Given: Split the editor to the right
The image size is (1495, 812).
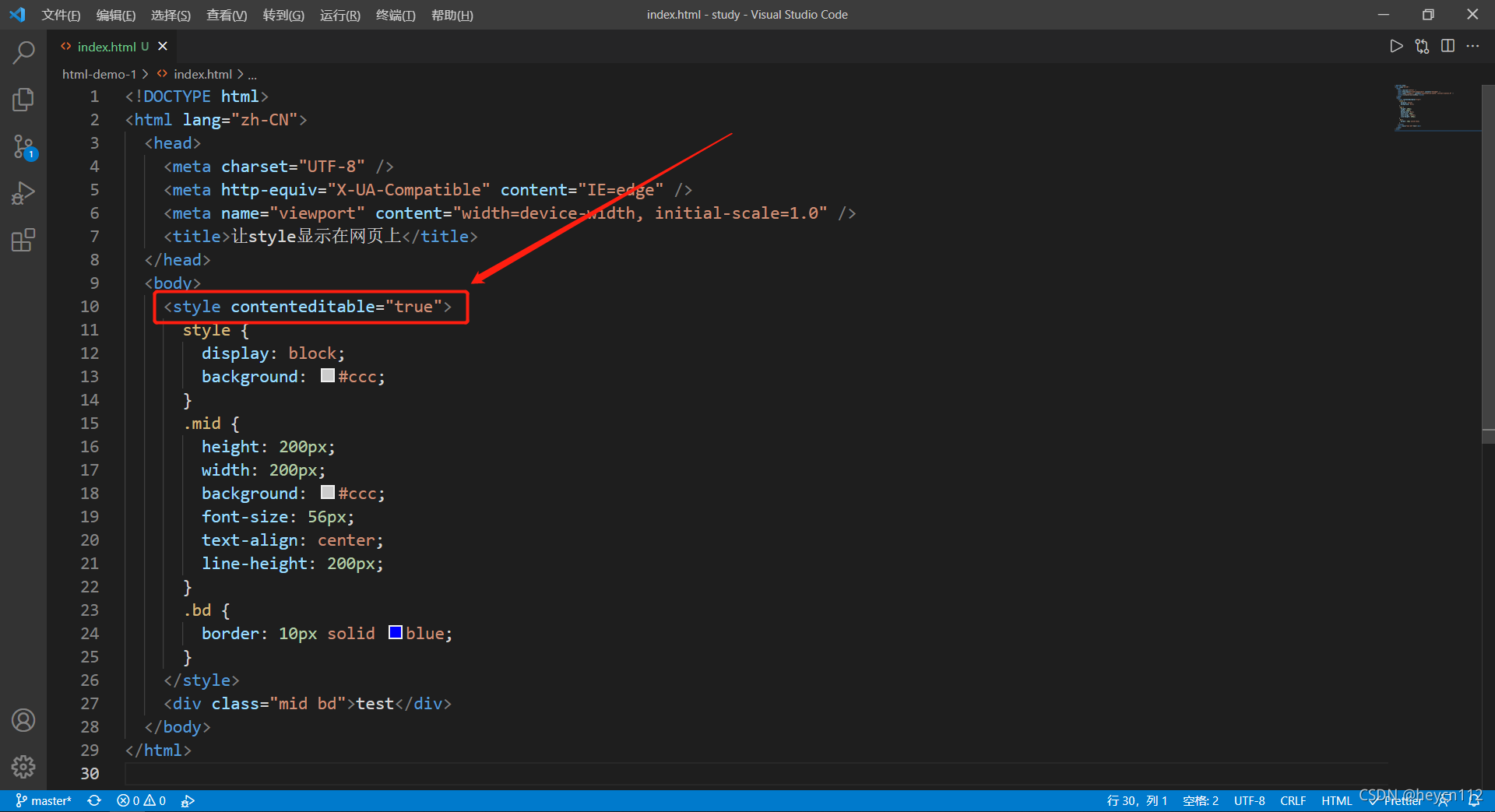Looking at the screenshot, I should pyautogui.click(x=1448, y=47).
